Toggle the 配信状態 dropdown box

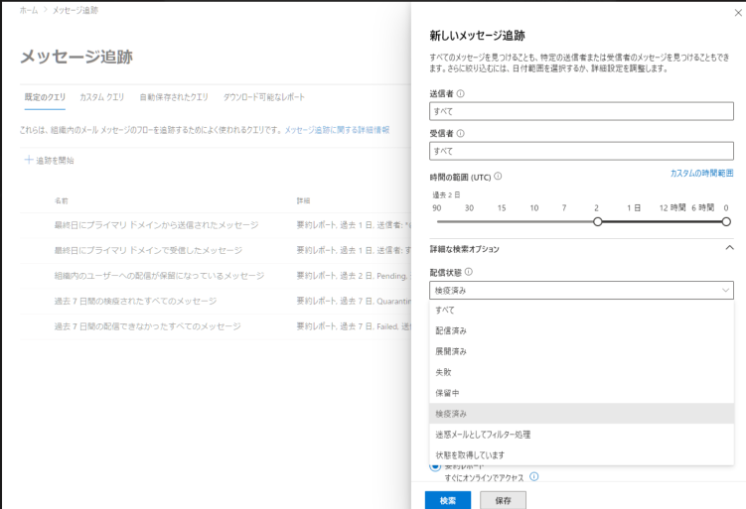[581, 290]
